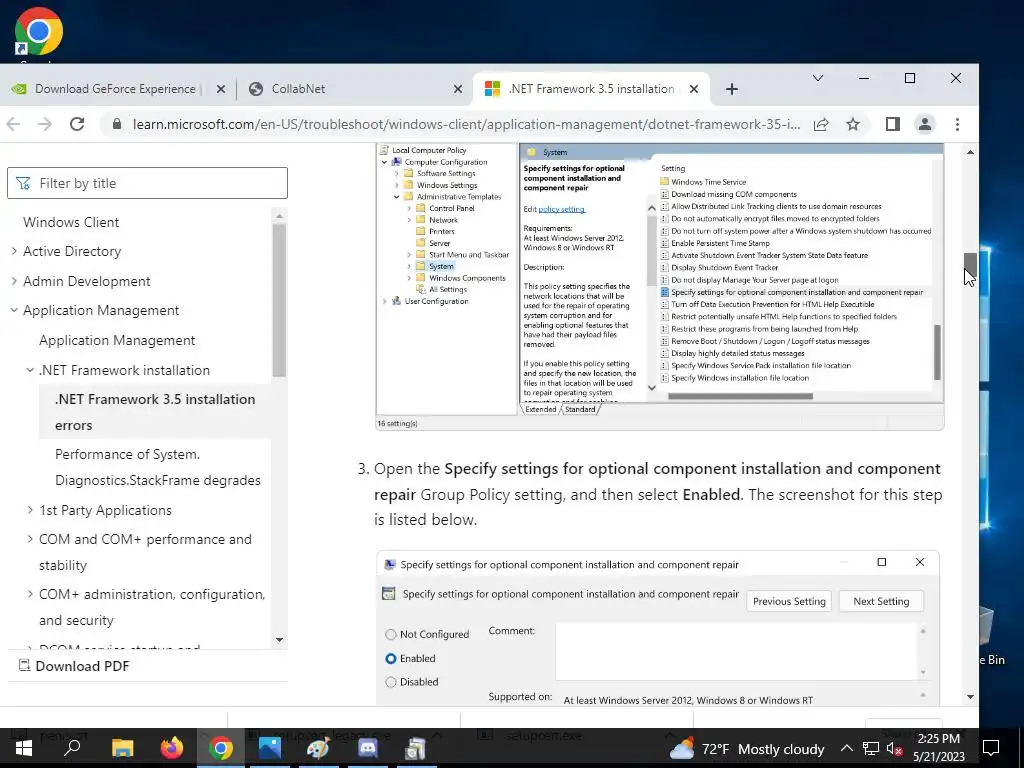Click the page scrollbar thumb
Image resolution: width=1024 pixels, height=768 pixels.
point(970,264)
